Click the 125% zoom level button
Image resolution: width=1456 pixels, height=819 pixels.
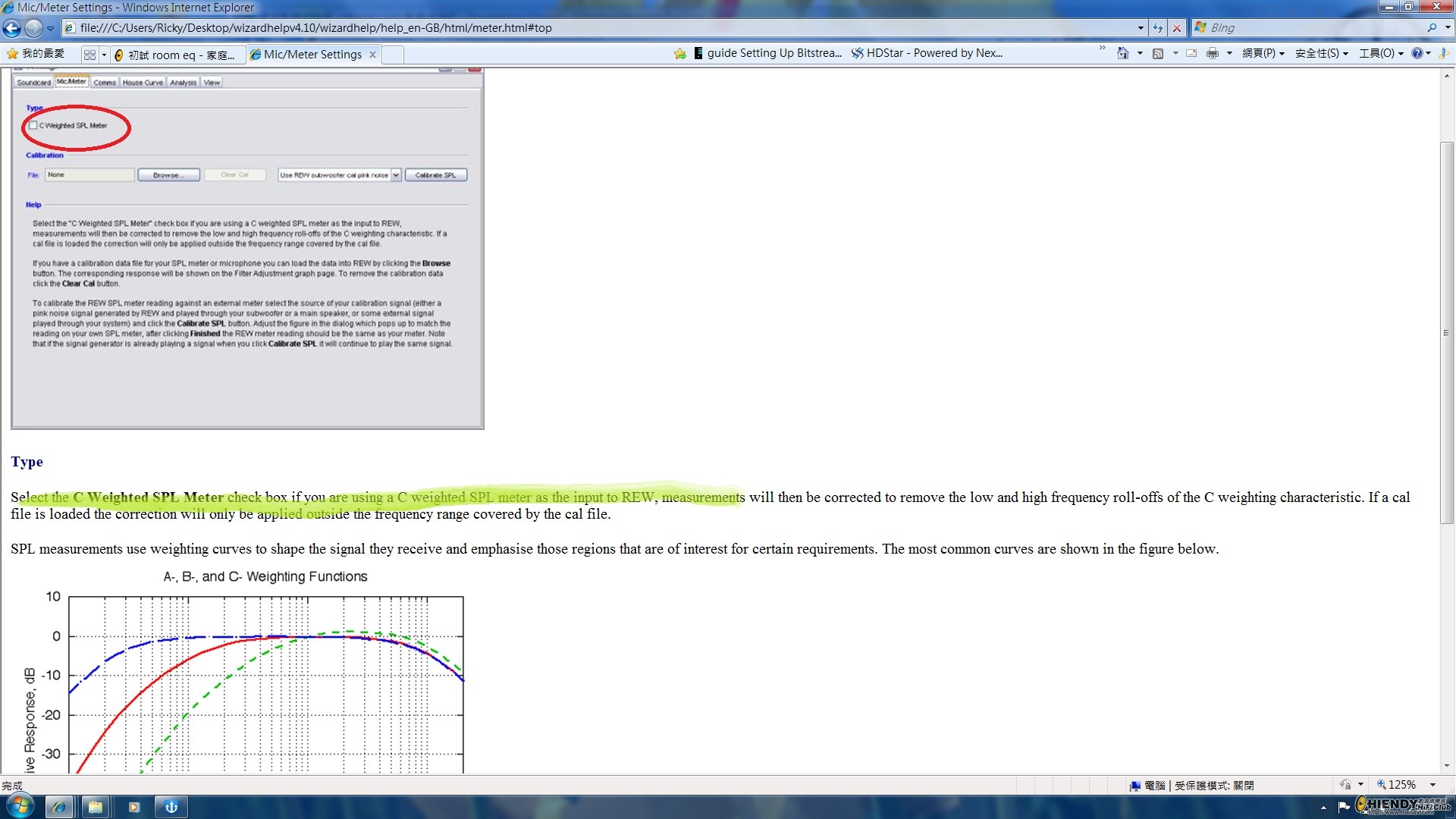click(x=1396, y=785)
